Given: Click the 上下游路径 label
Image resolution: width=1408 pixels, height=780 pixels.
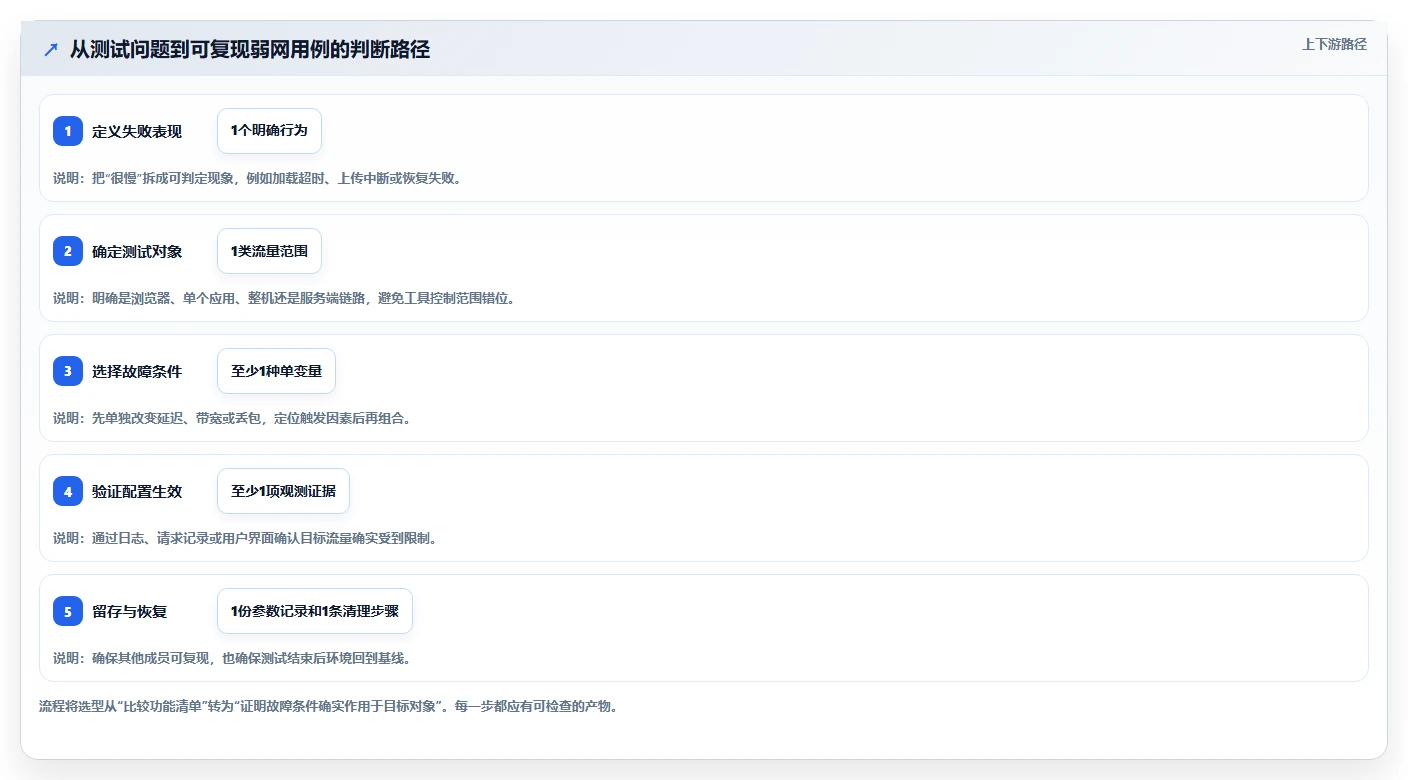Looking at the screenshot, I should pyautogui.click(x=1334, y=44).
